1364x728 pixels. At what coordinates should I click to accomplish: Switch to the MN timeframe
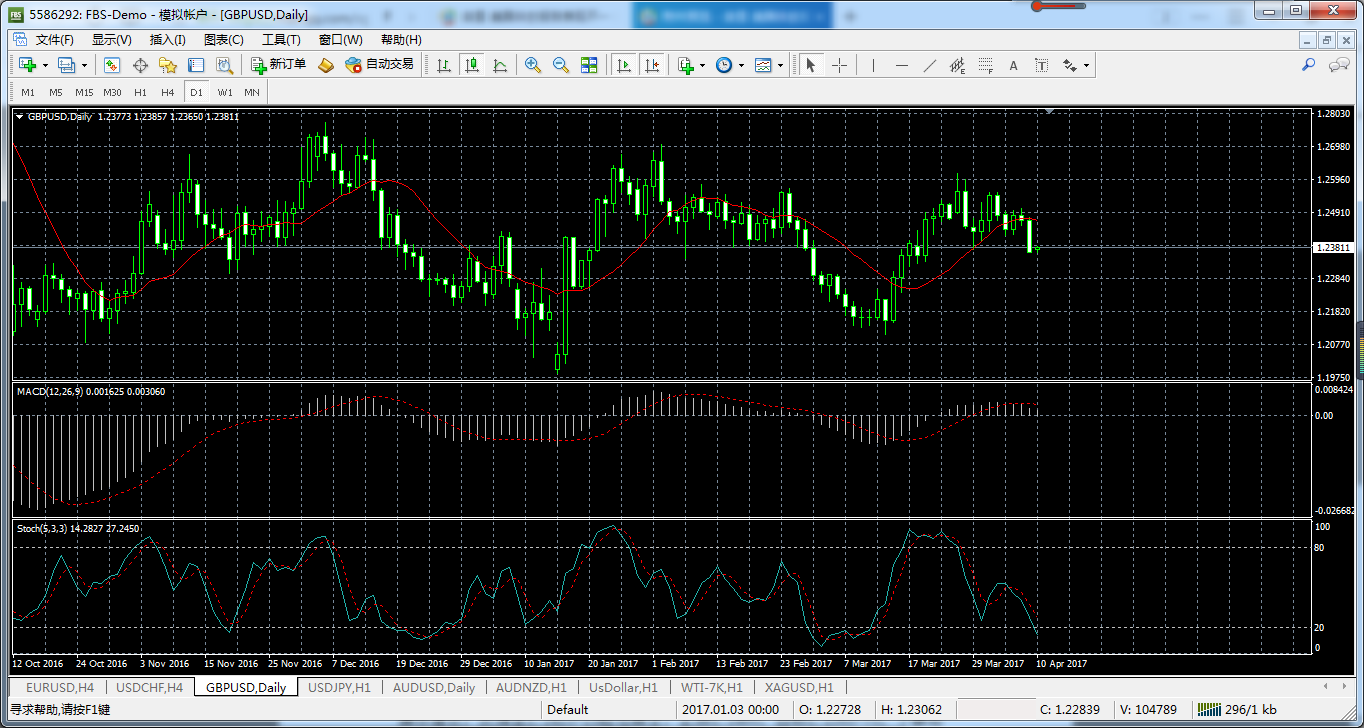point(252,92)
